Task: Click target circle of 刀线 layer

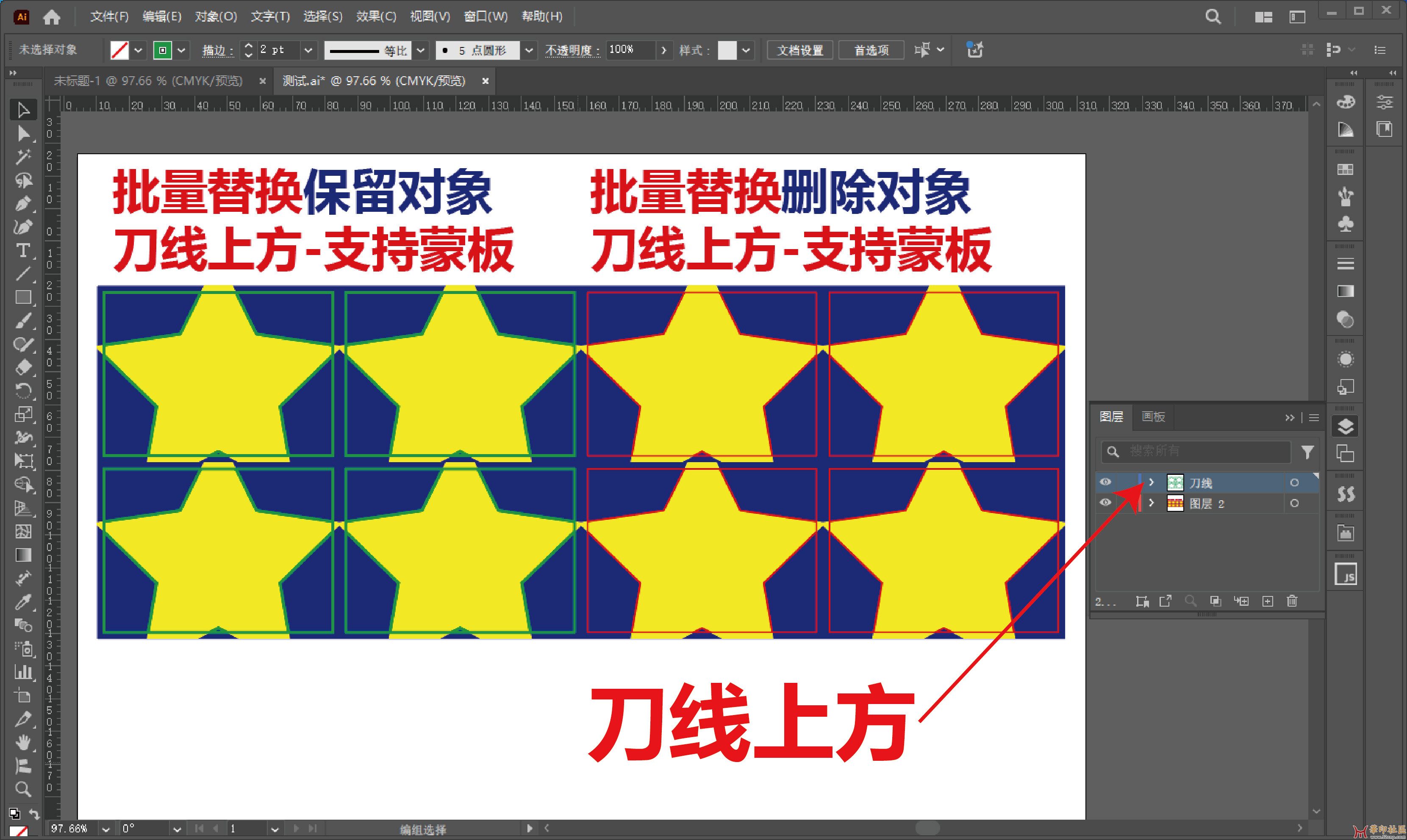Action: click(x=1294, y=483)
